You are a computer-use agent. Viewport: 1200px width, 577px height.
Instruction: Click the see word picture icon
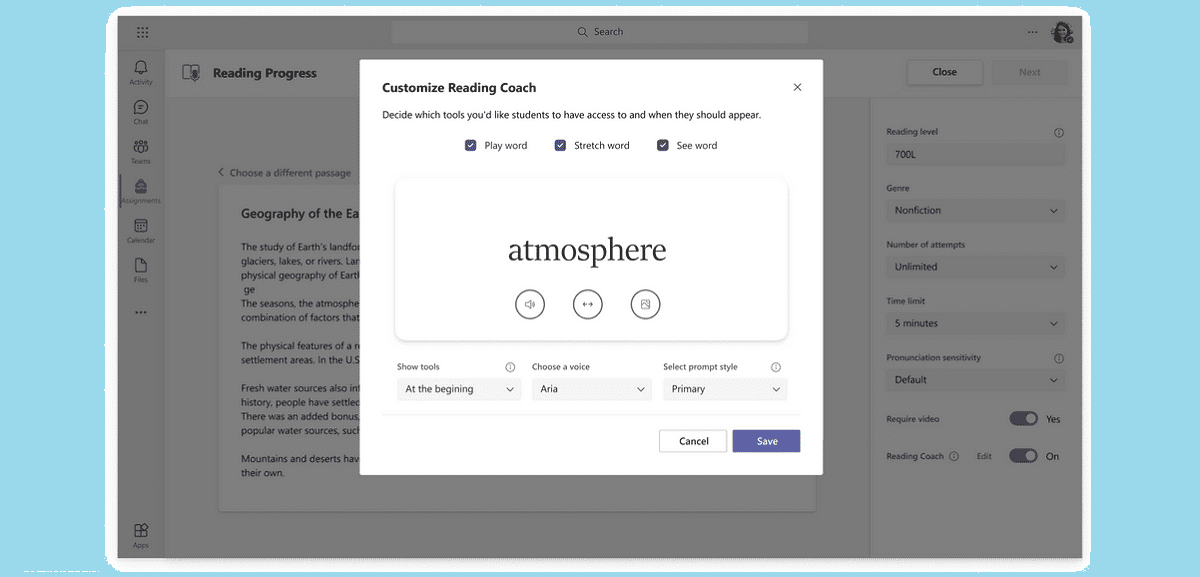click(646, 304)
